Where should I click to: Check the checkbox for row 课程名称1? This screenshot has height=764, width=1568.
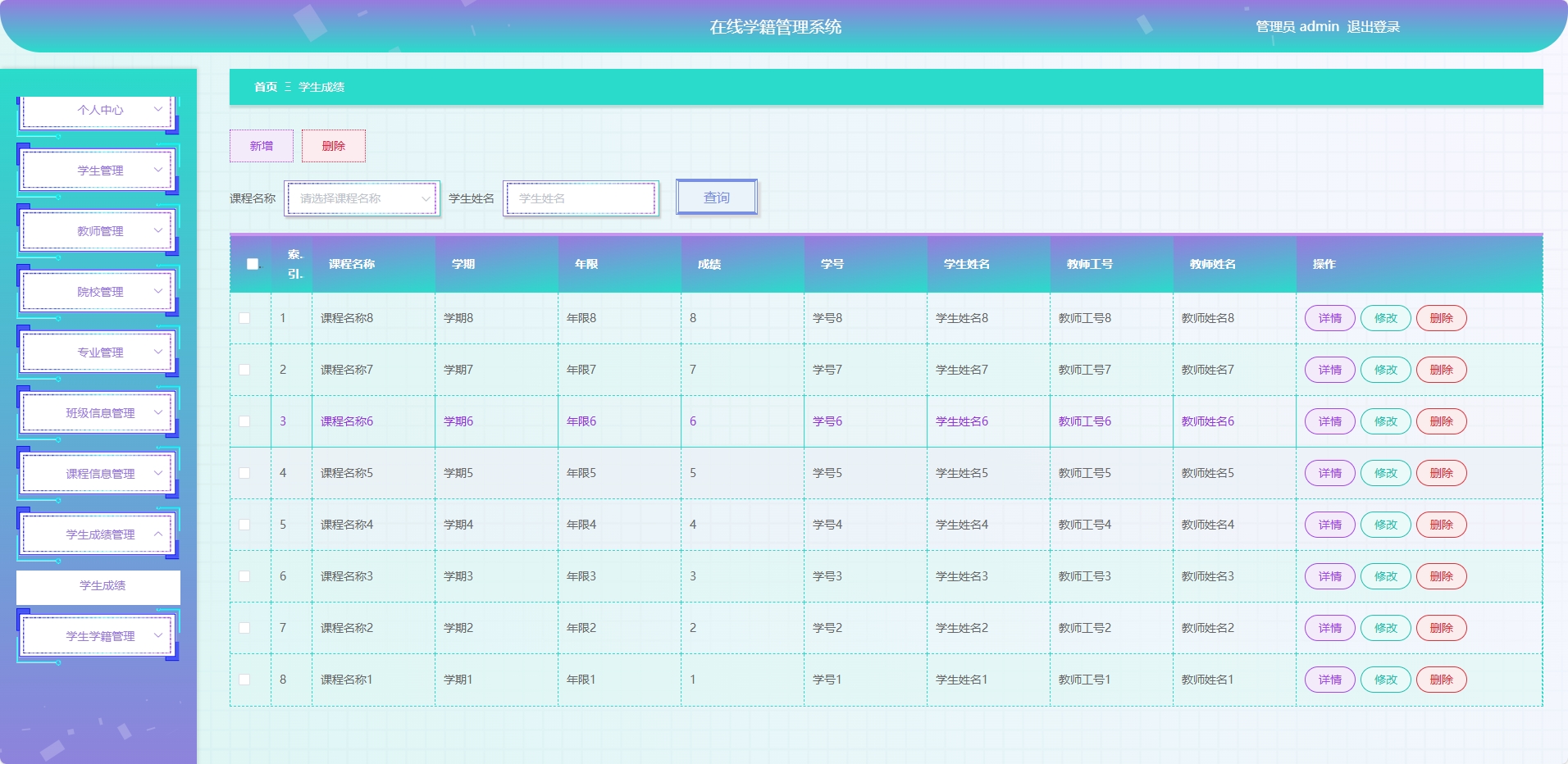pos(244,680)
